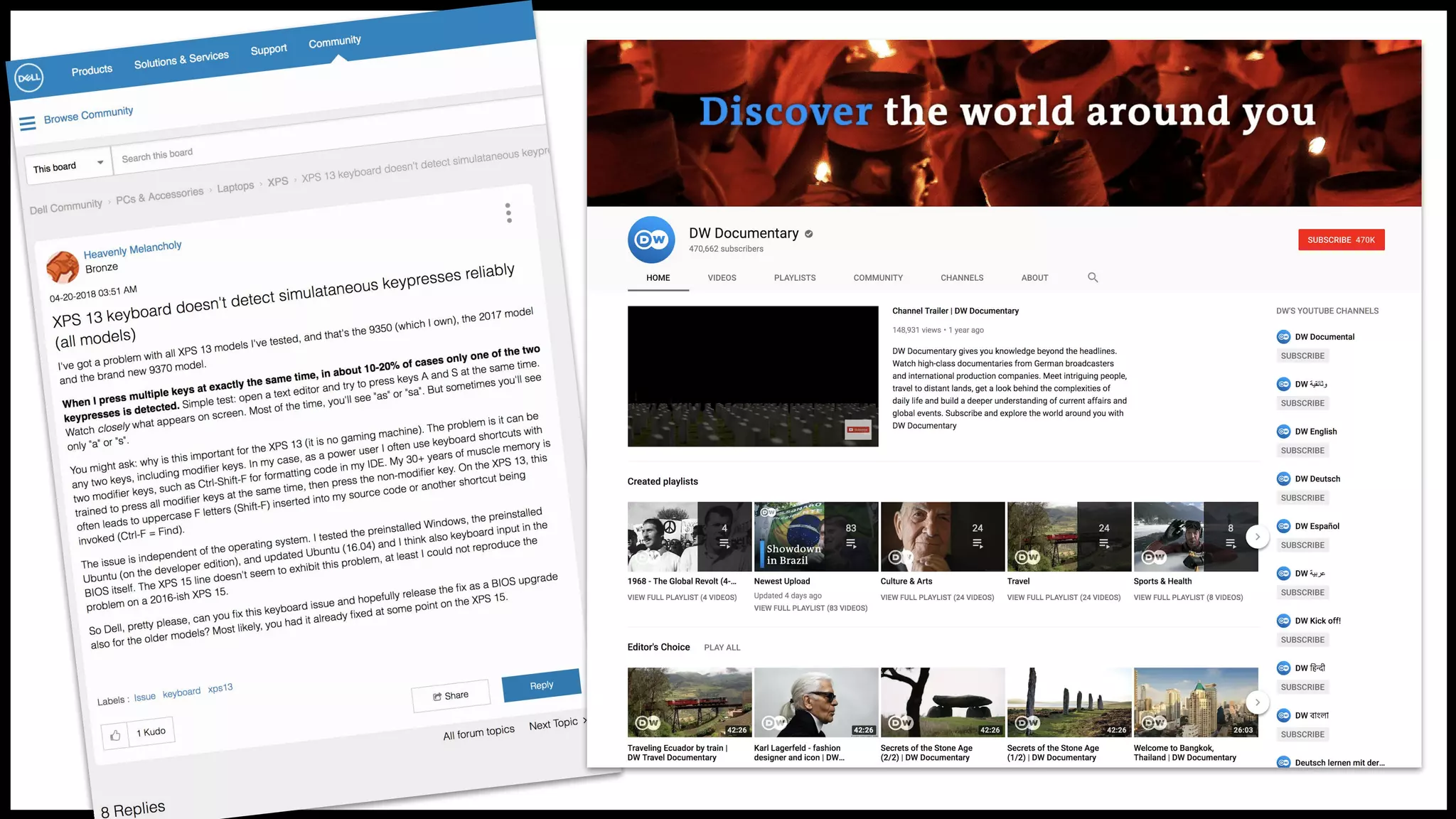
Task: Click the channel search magnifier icon
Action: pyautogui.click(x=1093, y=277)
